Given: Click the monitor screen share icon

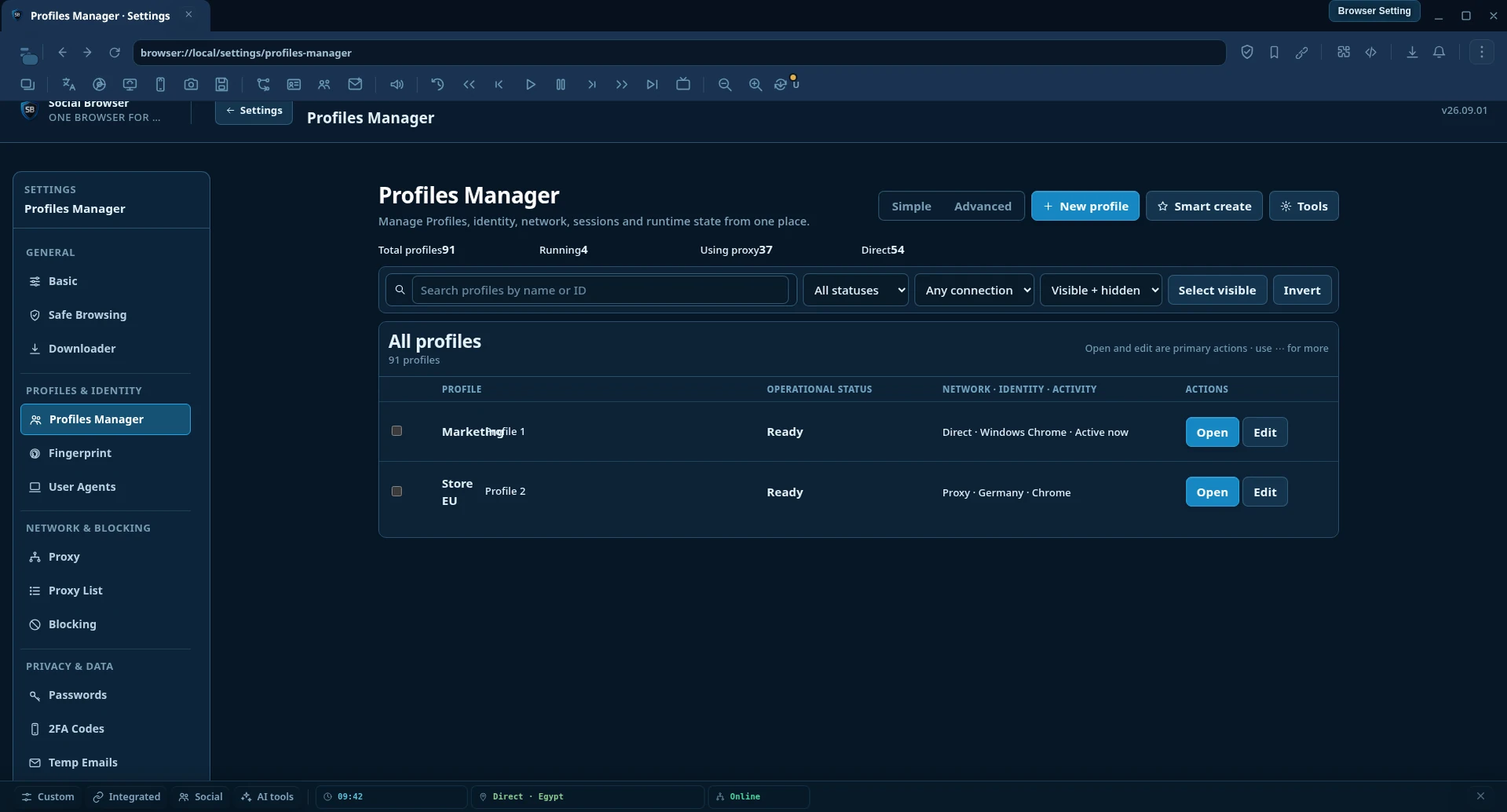Looking at the screenshot, I should click(x=130, y=84).
